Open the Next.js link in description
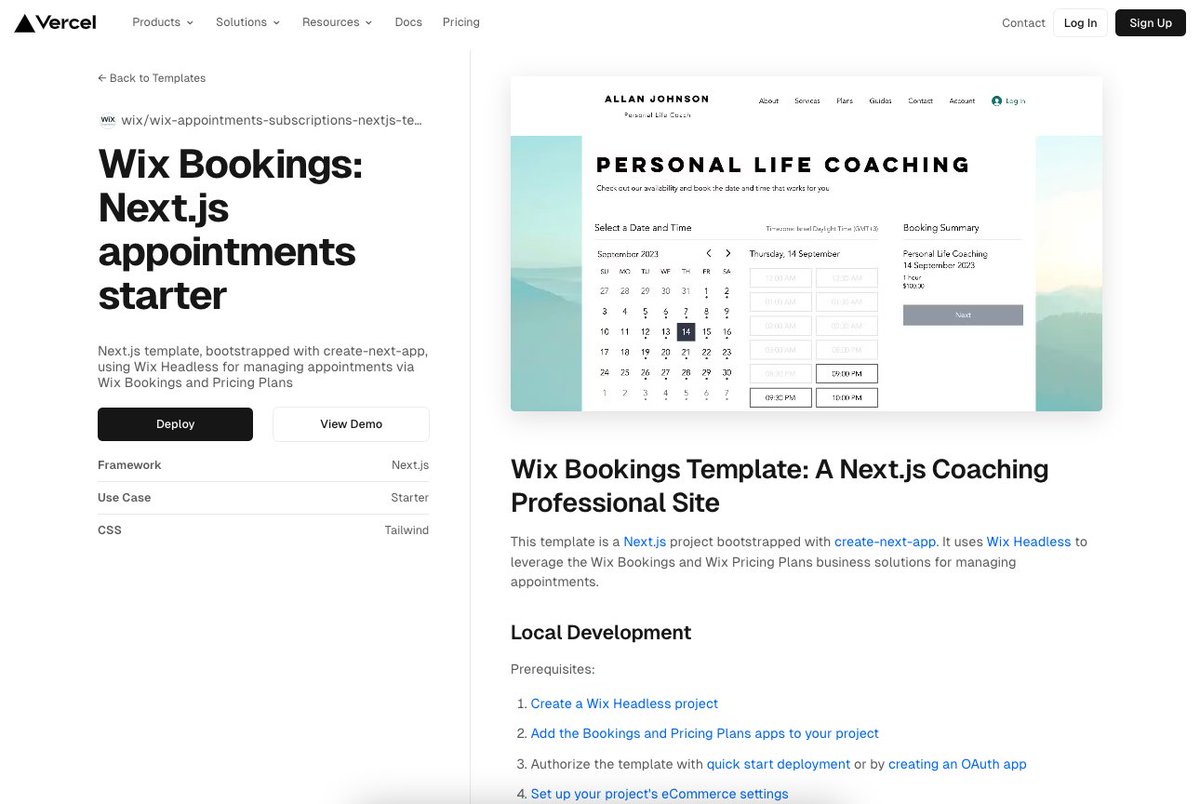 click(x=645, y=542)
